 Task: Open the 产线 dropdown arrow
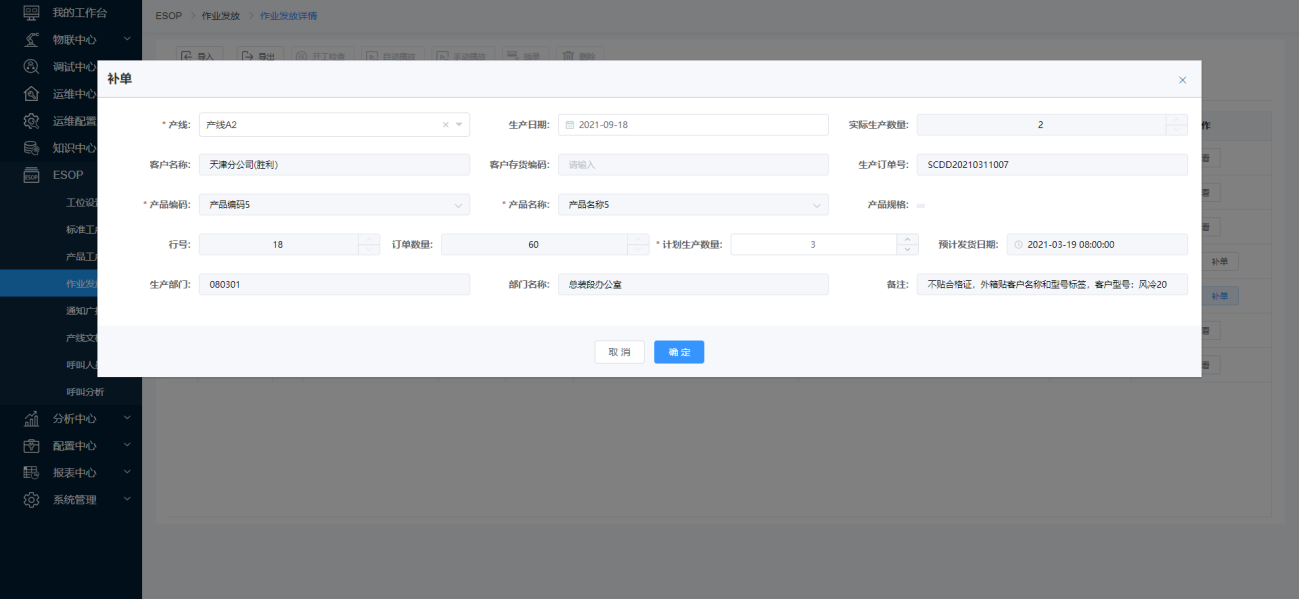[x=459, y=125]
